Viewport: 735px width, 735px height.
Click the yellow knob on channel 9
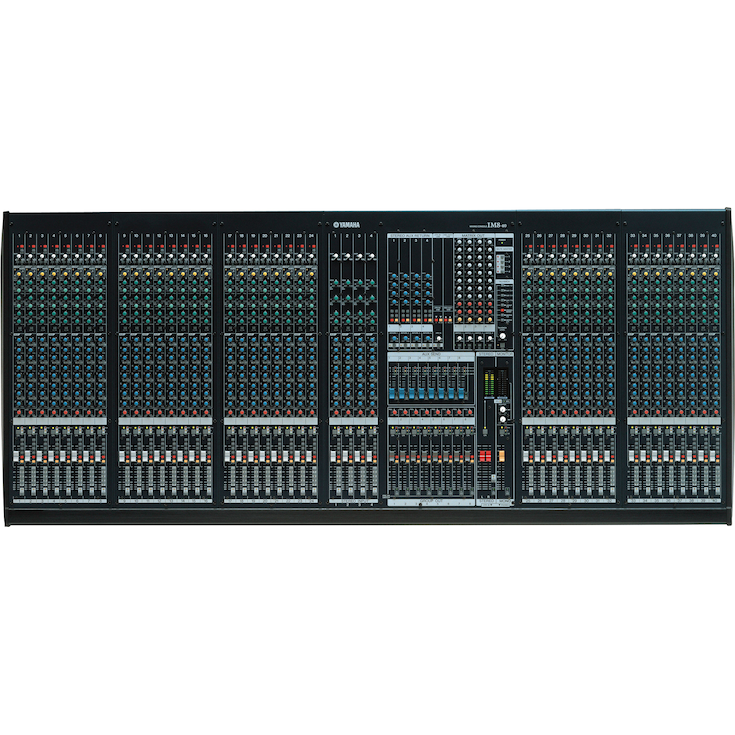[x=125, y=271]
